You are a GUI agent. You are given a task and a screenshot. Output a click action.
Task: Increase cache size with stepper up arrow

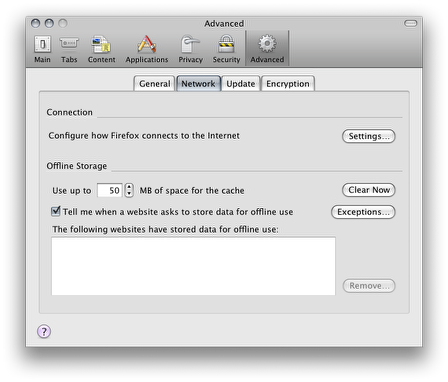(x=129, y=187)
